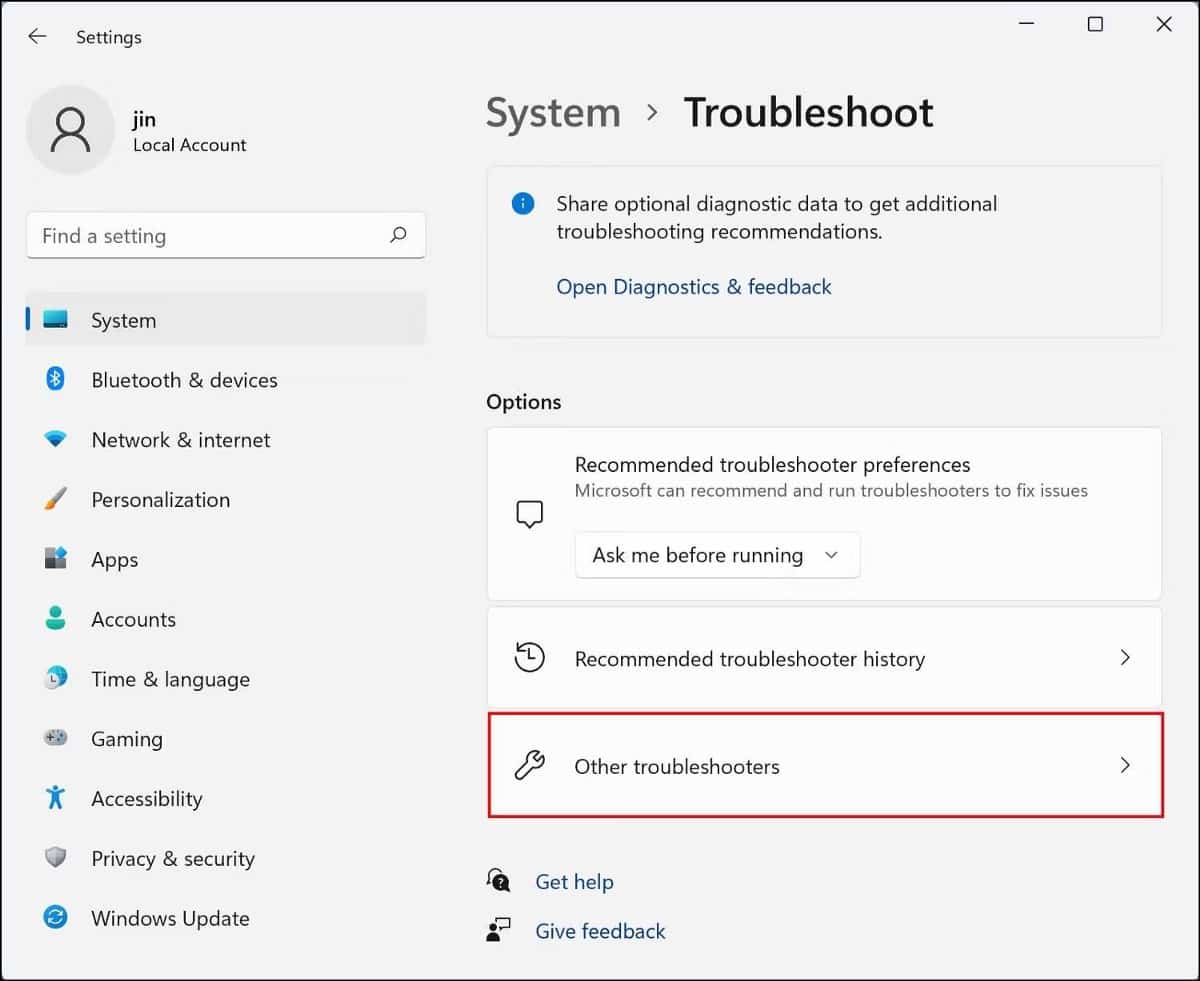Viewport: 1200px width, 981px height.
Task: Click the jin Local Account profile picture
Action: (x=71, y=130)
